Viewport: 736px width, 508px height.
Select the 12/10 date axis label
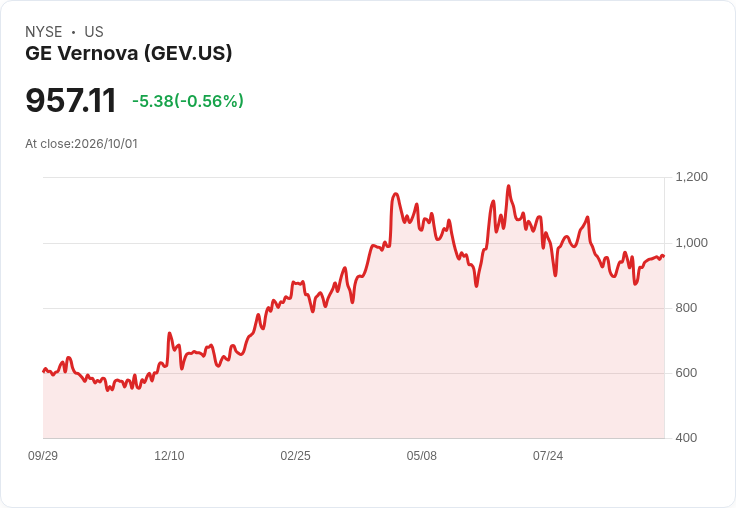169,455
